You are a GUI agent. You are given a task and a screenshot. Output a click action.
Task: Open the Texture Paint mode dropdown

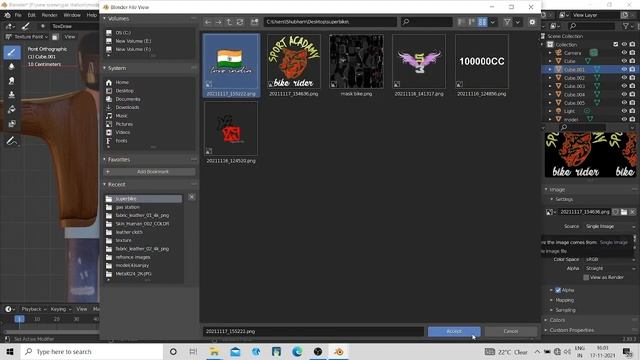(x=27, y=37)
